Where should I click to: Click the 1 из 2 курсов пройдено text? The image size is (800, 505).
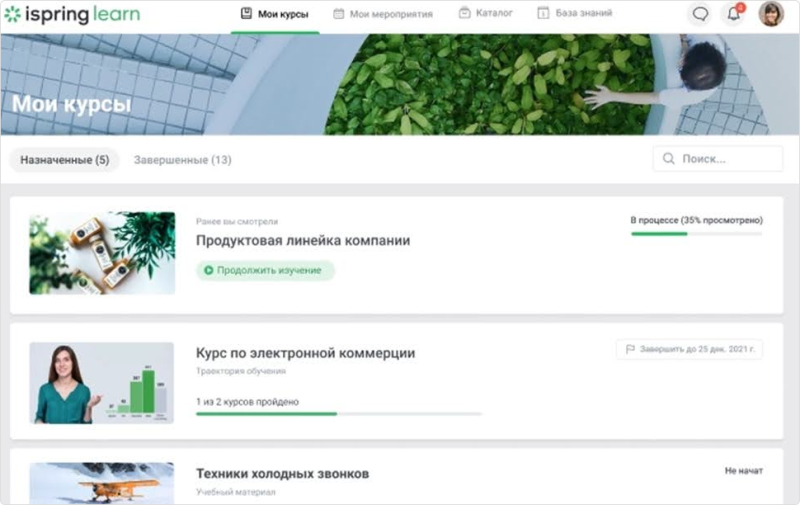[x=247, y=401]
